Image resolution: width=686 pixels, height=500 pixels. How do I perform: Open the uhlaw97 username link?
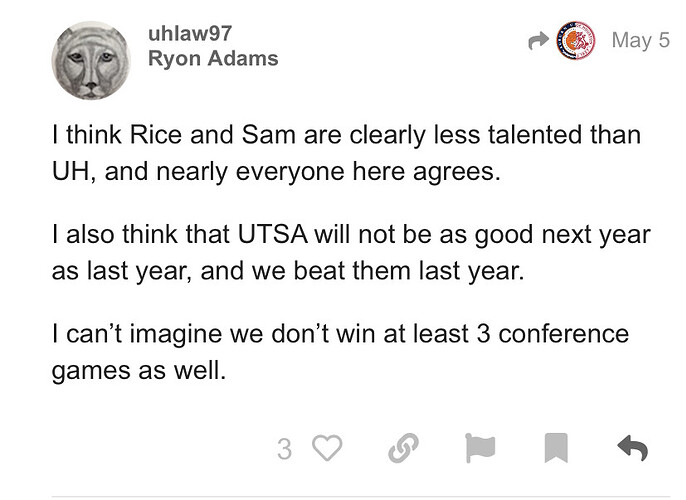tap(190, 34)
